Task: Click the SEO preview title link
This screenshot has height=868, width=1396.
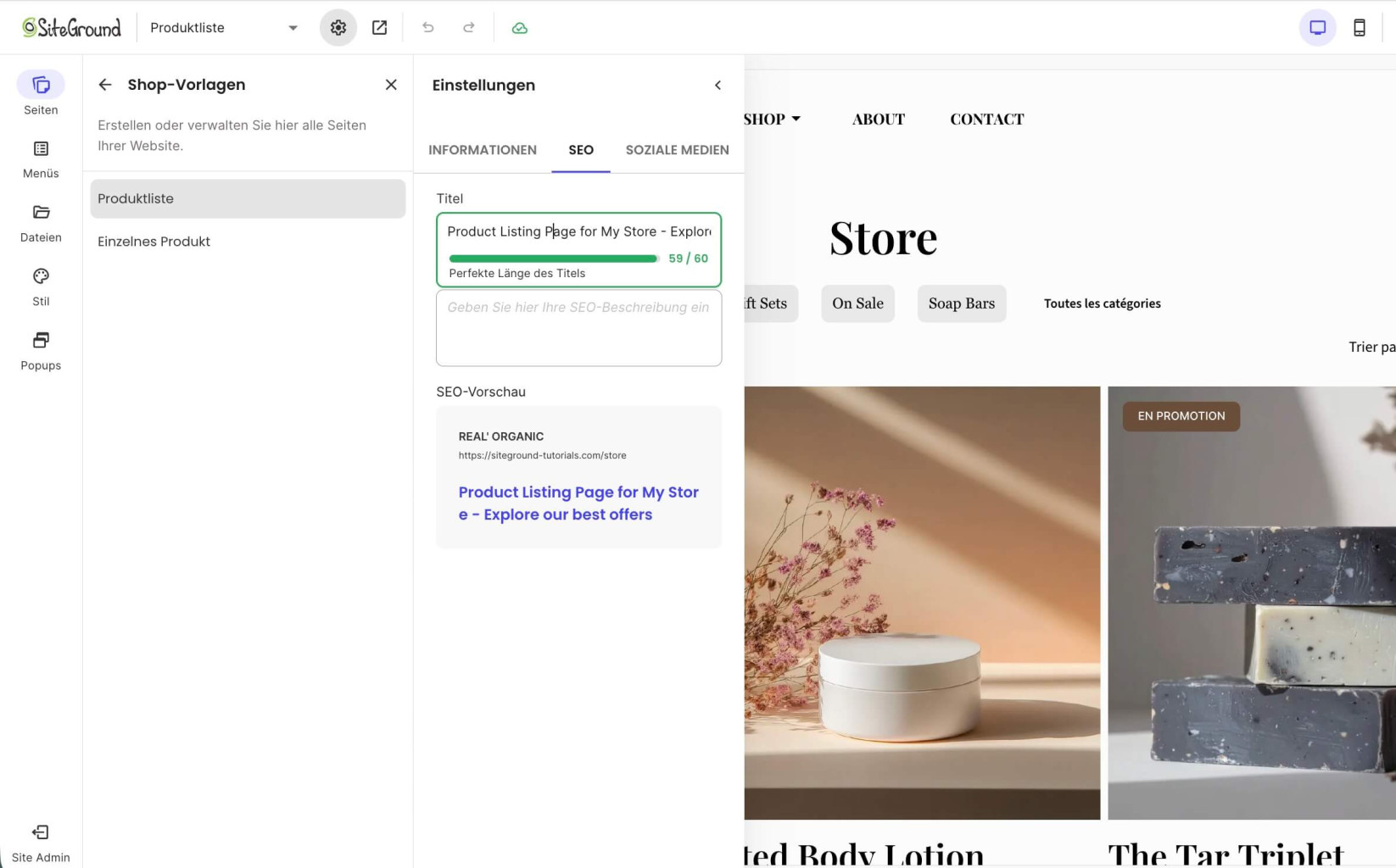Action: point(578,504)
